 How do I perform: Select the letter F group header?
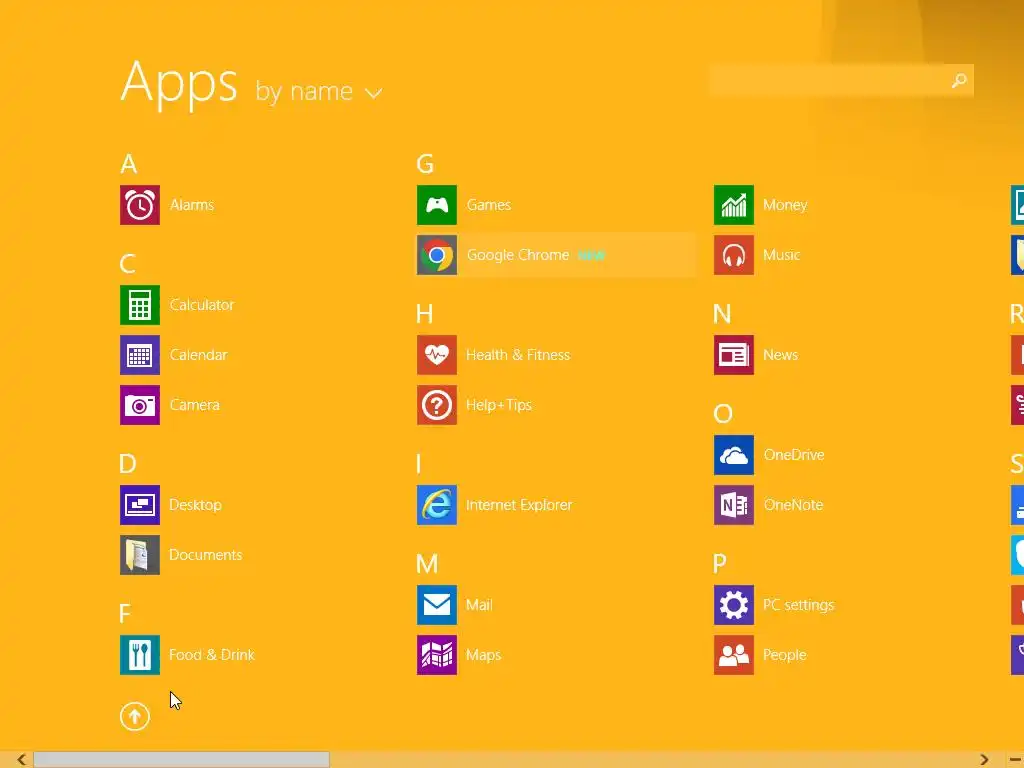click(x=125, y=614)
